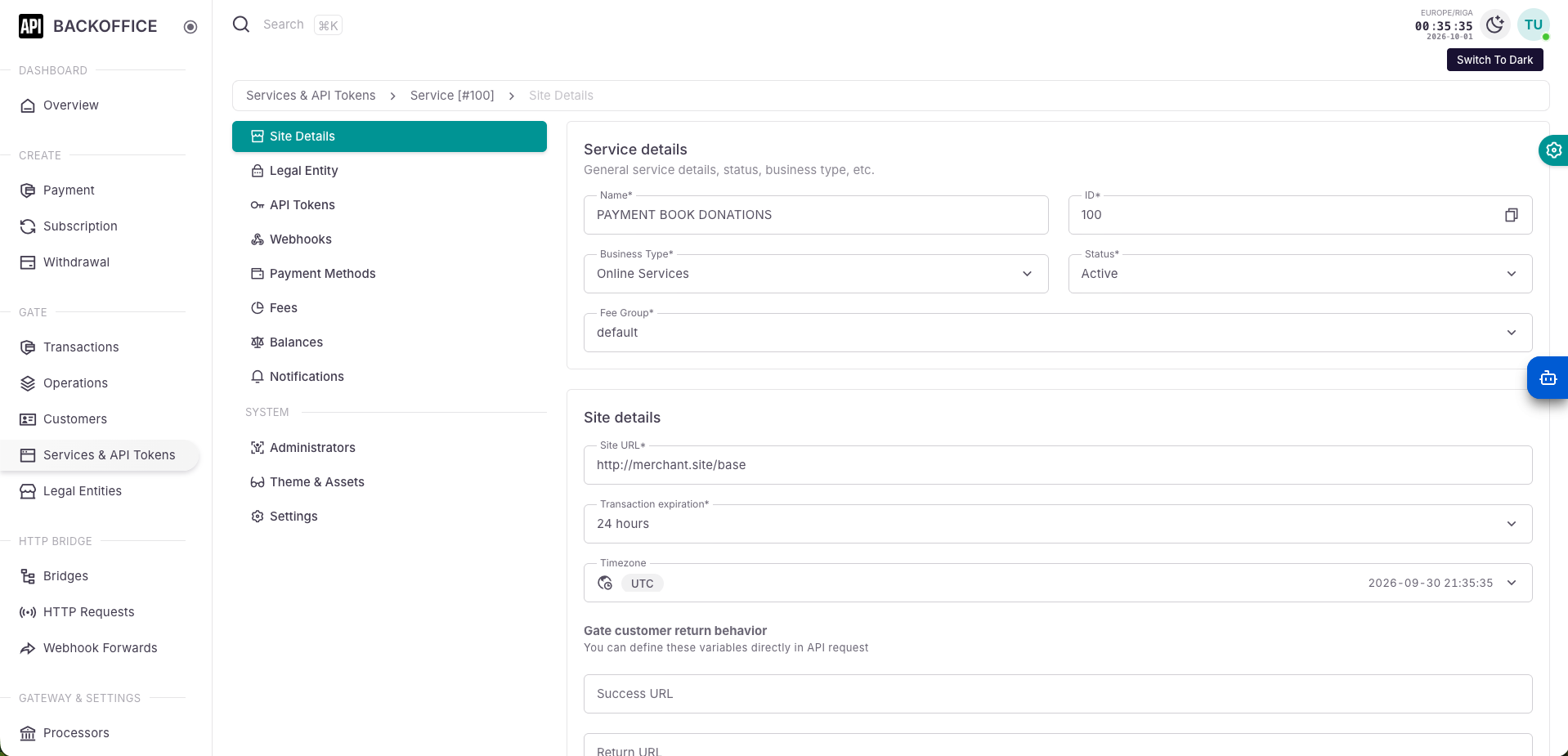Click the UTC timezone chip
Screen dimensions: 1568x756
pyautogui.click(x=643, y=584)
